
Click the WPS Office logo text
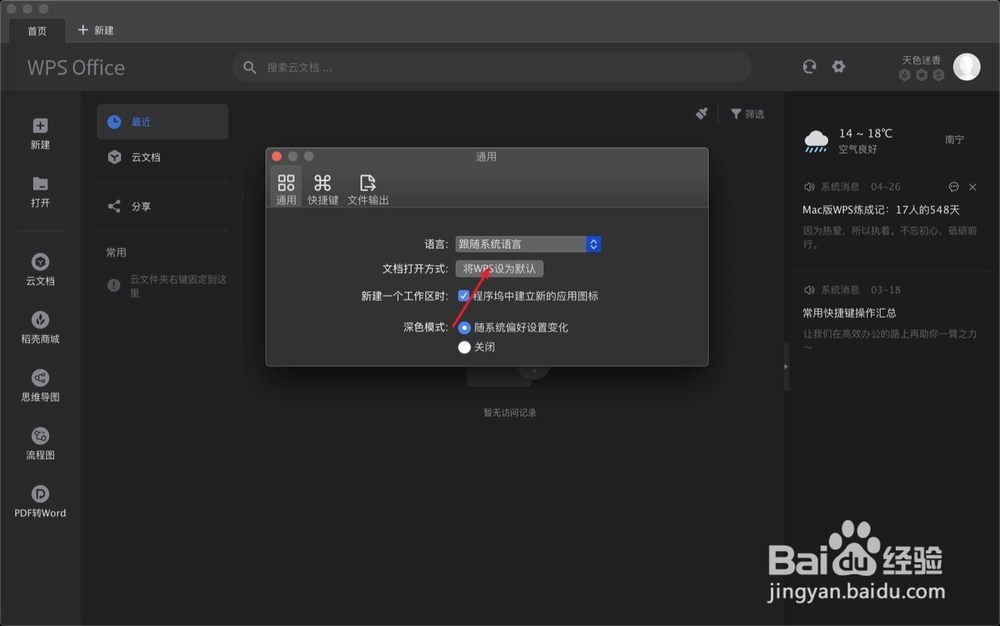(x=76, y=68)
